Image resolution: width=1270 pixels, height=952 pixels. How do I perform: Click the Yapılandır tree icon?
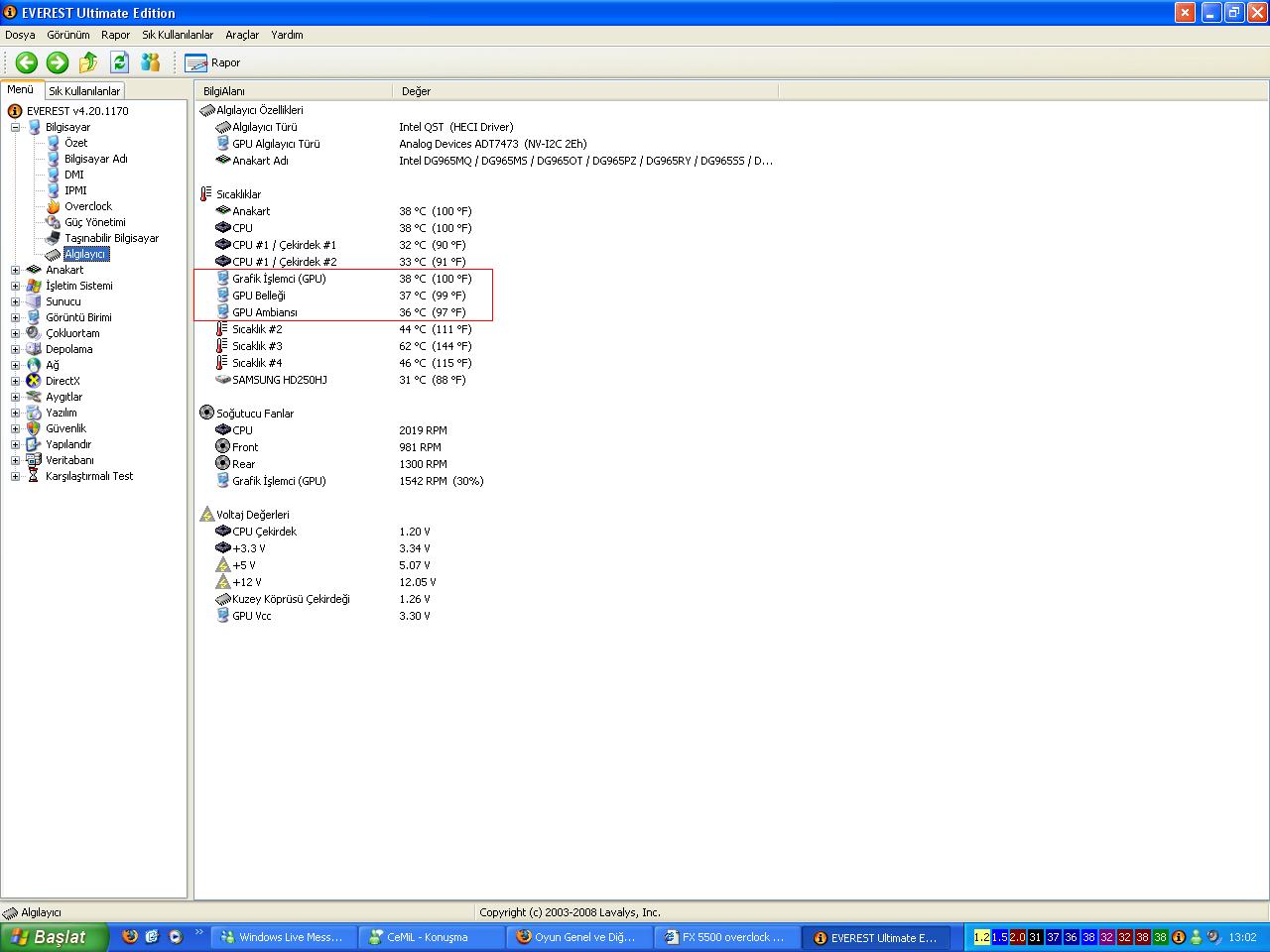click(x=34, y=444)
